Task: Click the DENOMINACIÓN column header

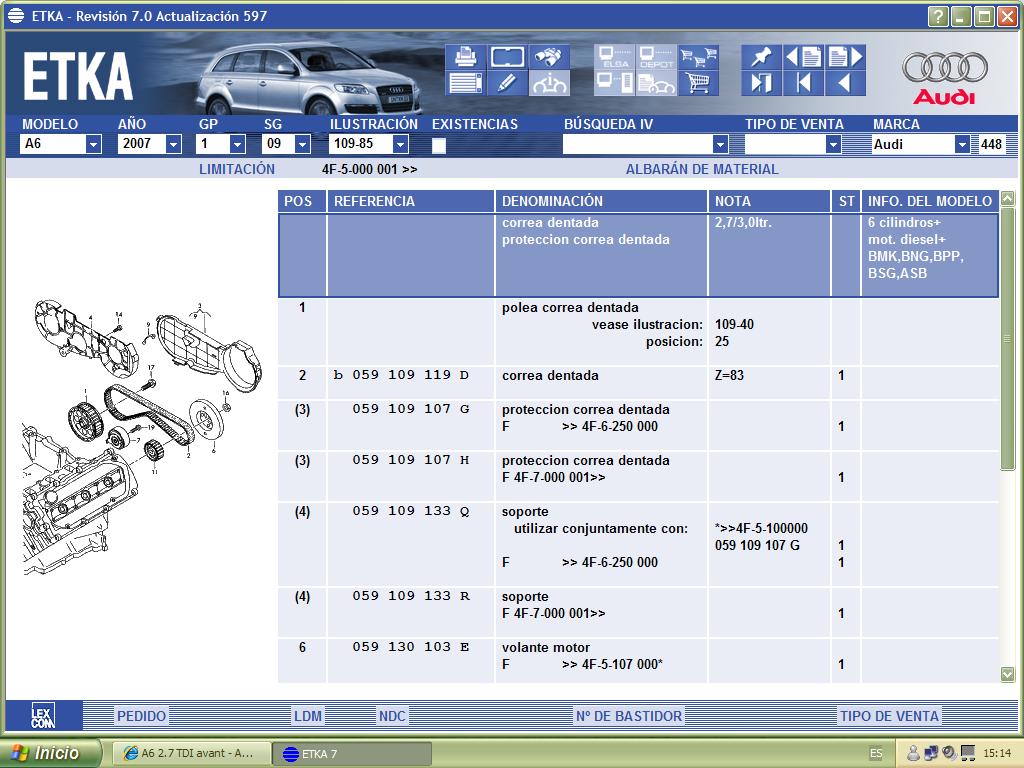Action: click(x=601, y=201)
